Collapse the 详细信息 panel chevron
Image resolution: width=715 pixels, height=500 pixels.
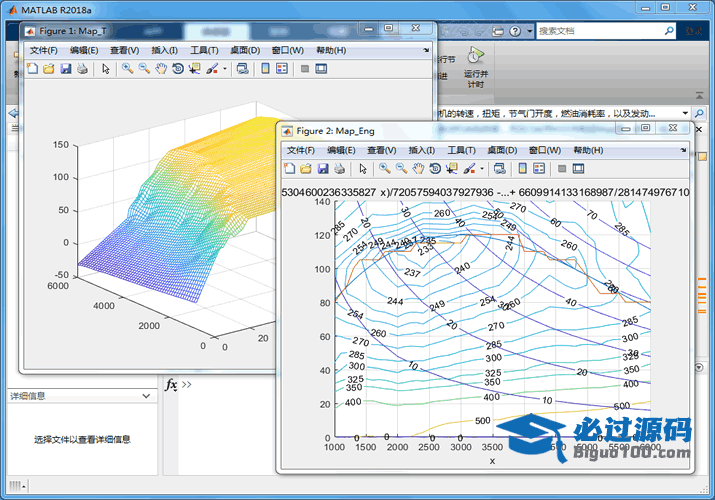tap(147, 396)
